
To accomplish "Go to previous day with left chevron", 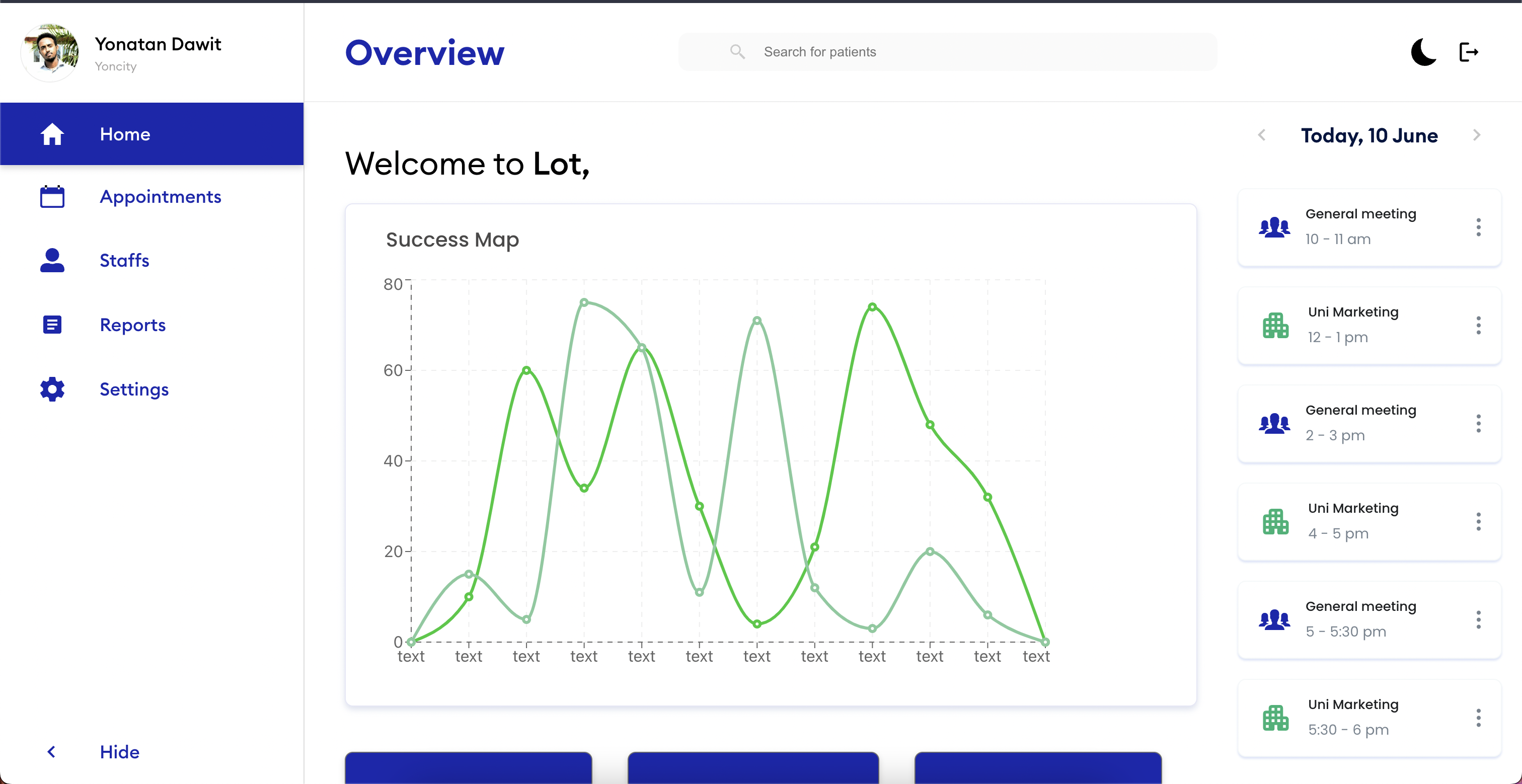I will coord(1262,135).
